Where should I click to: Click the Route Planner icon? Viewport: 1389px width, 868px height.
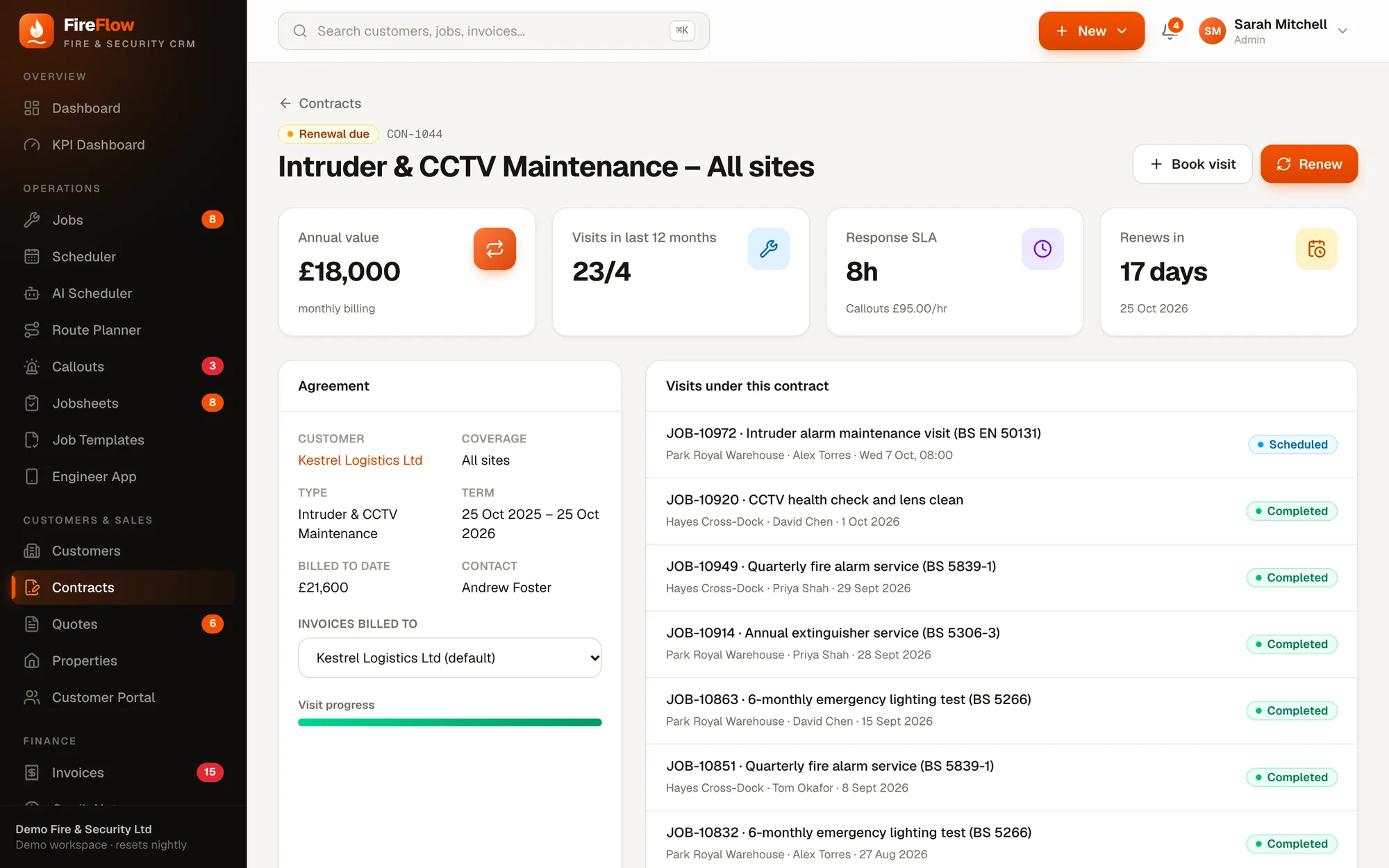pos(32,331)
